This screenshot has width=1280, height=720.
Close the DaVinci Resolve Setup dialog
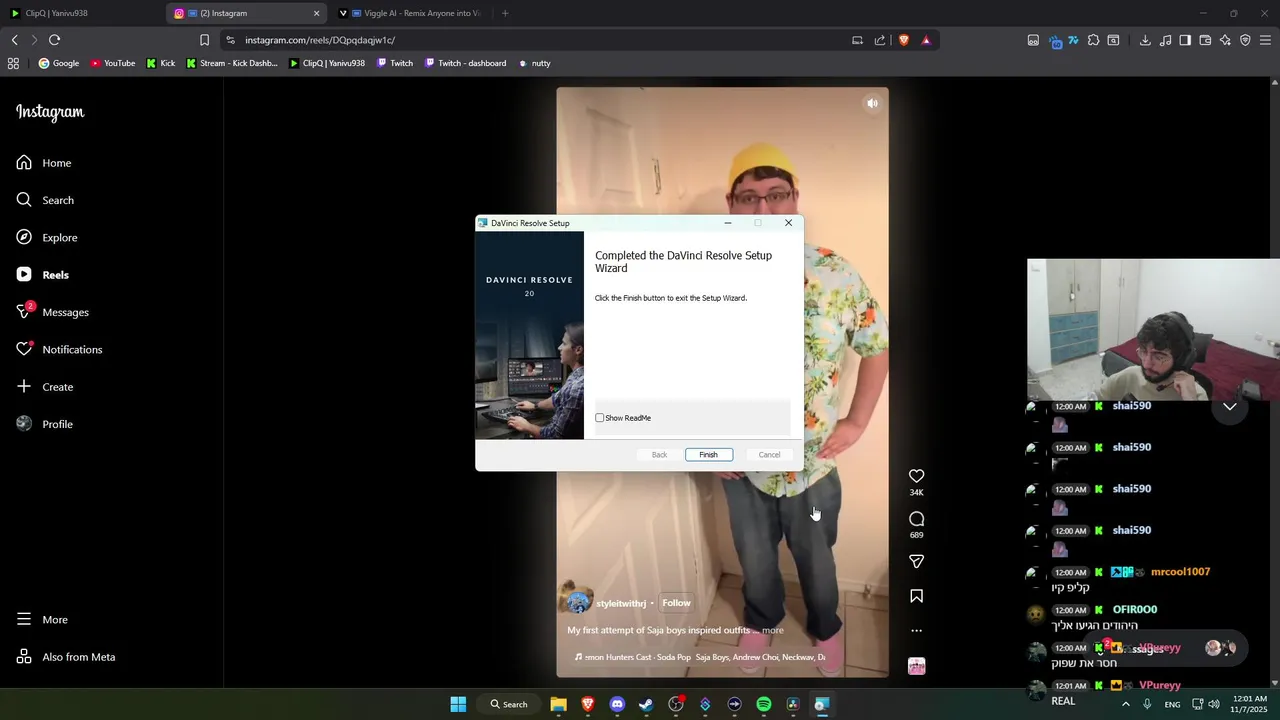point(788,223)
